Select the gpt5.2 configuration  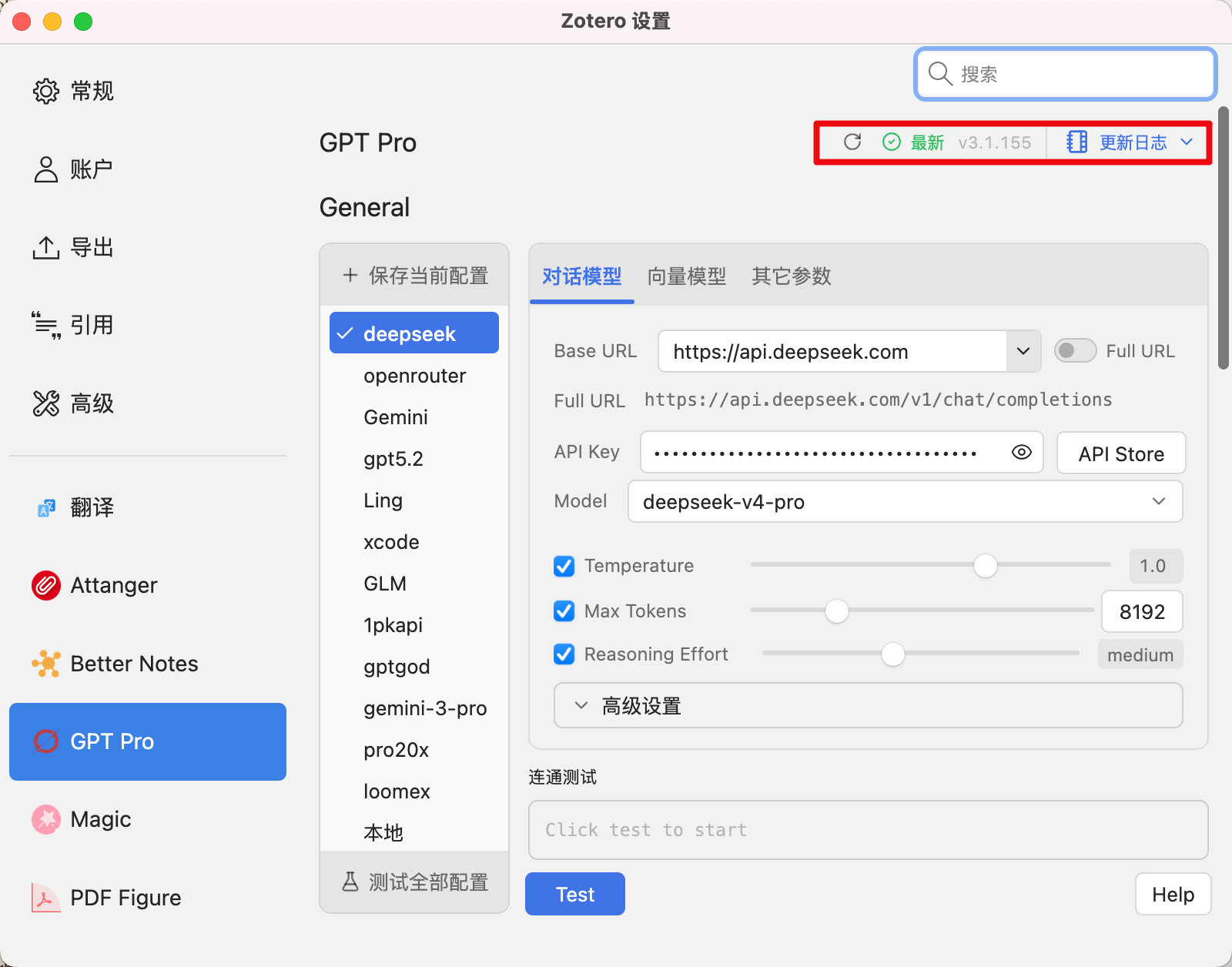(x=414, y=459)
